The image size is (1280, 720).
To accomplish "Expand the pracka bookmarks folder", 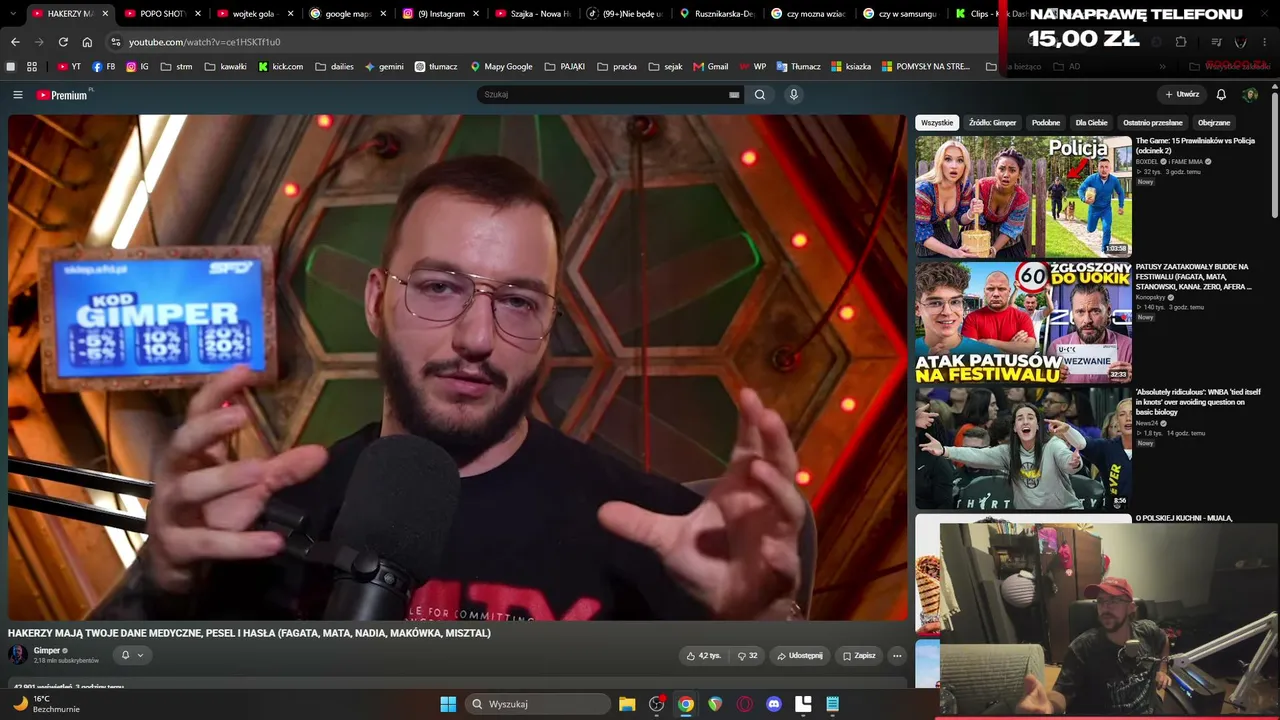I will pos(616,67).
